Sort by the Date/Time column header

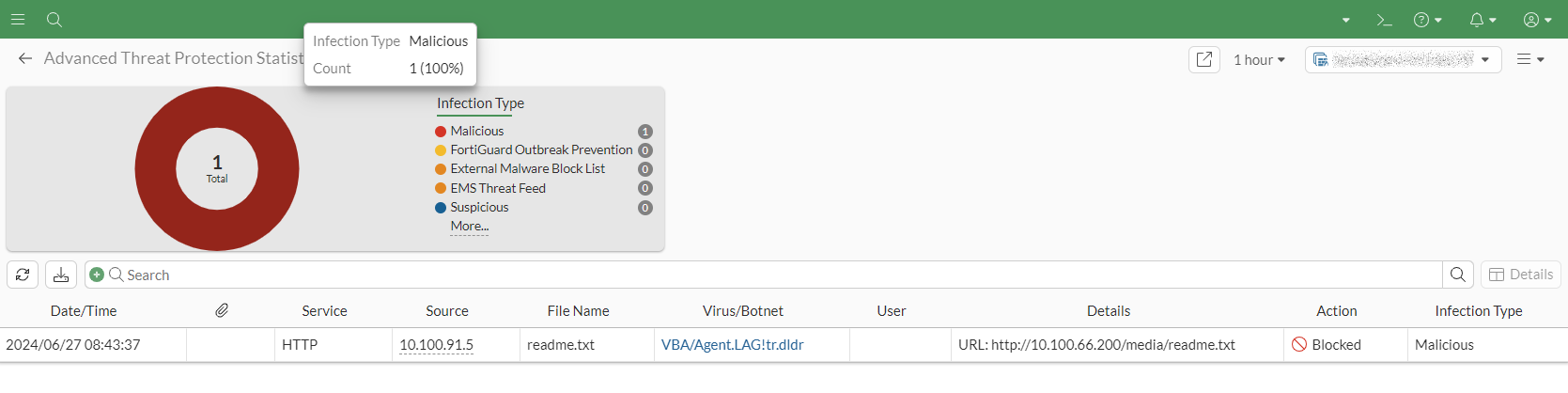pos(84,311)
